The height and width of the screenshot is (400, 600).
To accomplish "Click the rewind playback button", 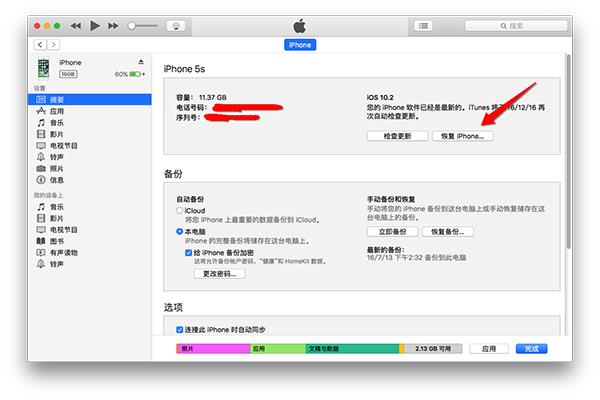I will pos(76,26).
